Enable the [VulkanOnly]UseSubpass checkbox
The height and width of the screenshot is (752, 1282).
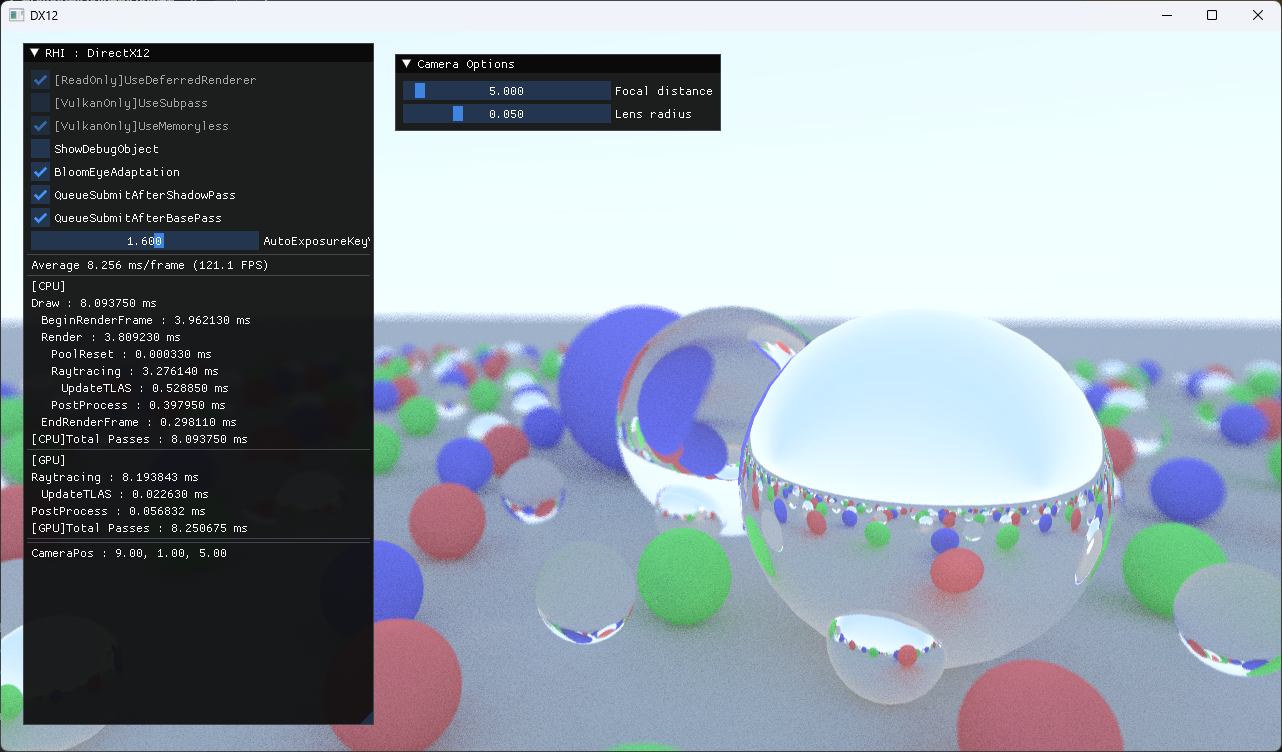pyautogui.click(x=40, y=103)
